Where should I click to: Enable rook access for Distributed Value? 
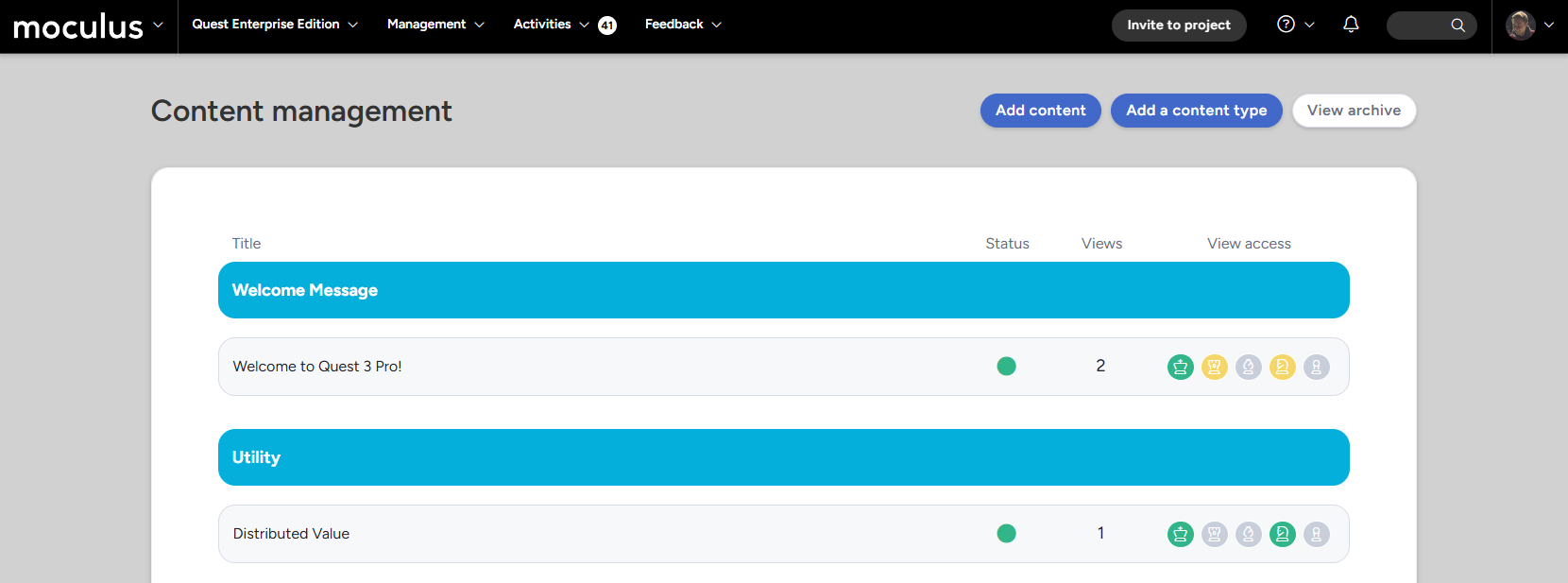tap(1214, 534)
